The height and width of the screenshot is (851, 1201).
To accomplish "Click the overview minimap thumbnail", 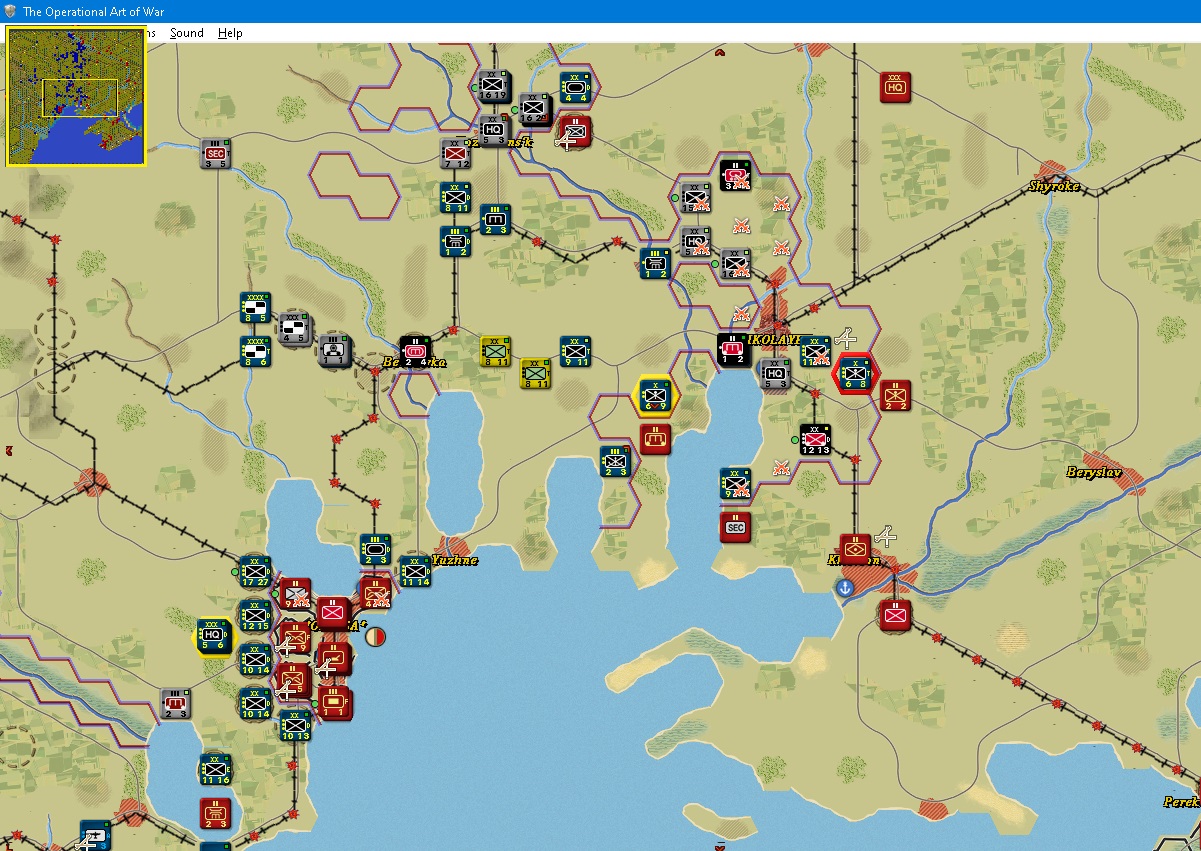I will (76, 96).
